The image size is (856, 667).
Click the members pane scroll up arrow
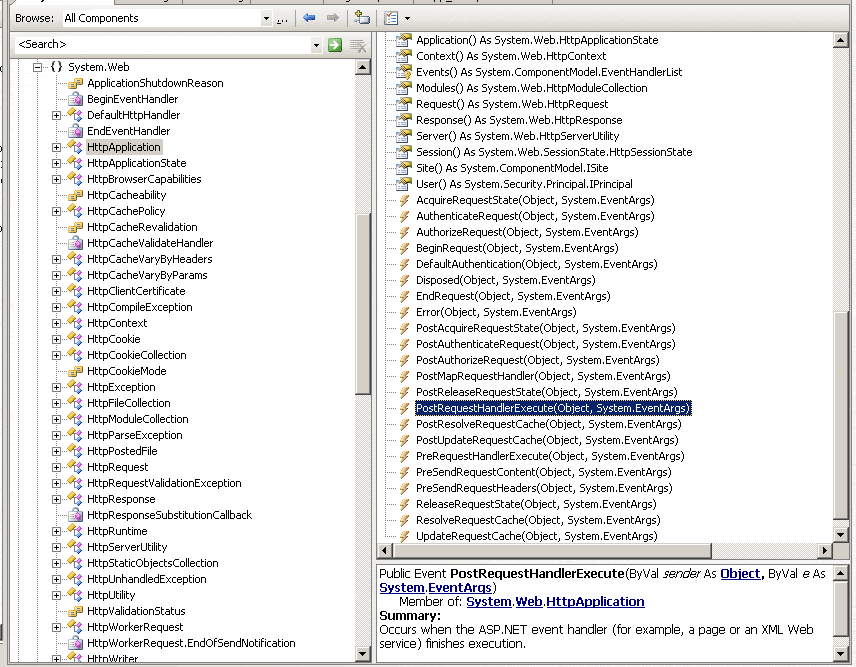coord(840,40)
